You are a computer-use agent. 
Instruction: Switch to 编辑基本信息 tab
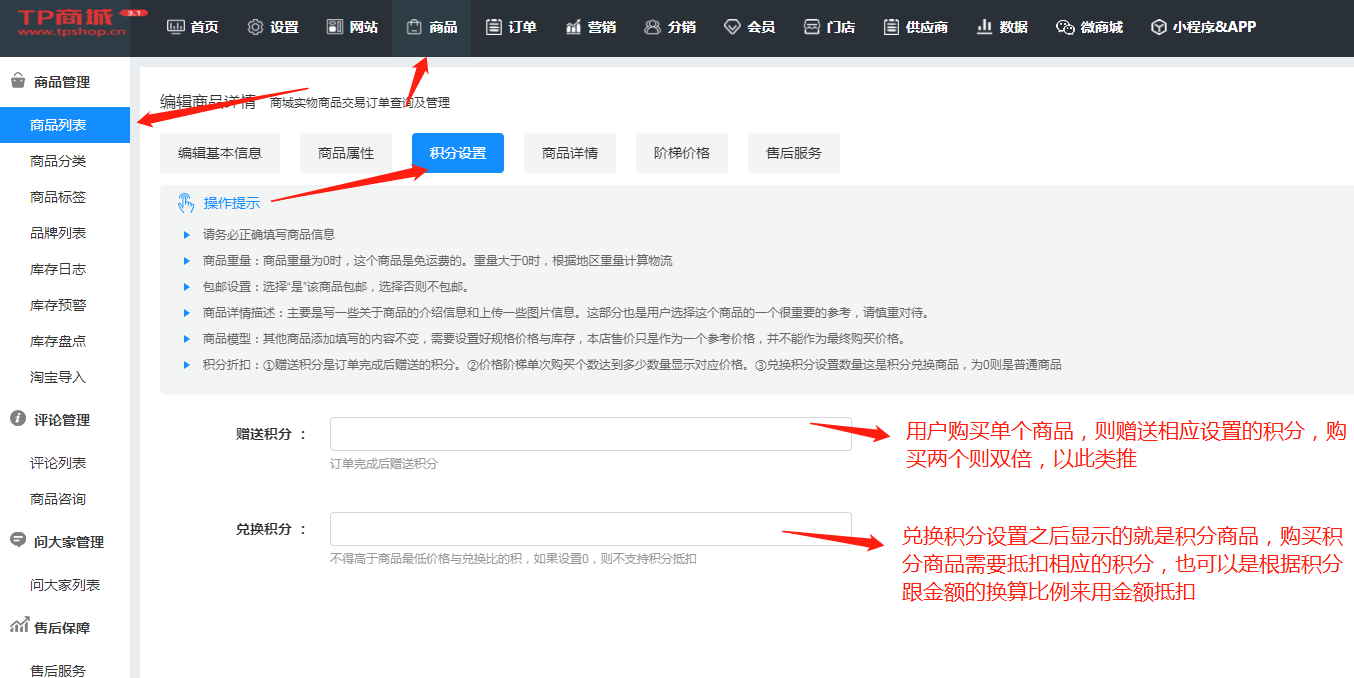[220, 153]
